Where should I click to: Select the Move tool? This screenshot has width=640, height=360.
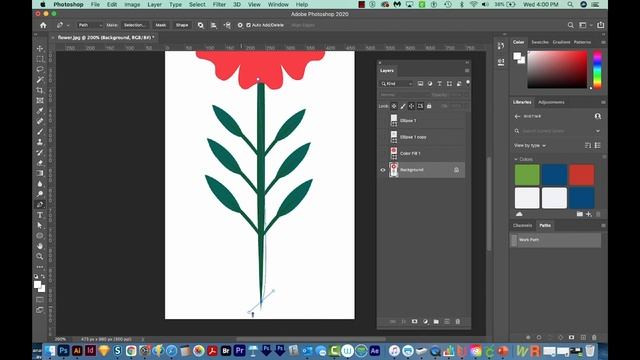[x=40, y=48]
